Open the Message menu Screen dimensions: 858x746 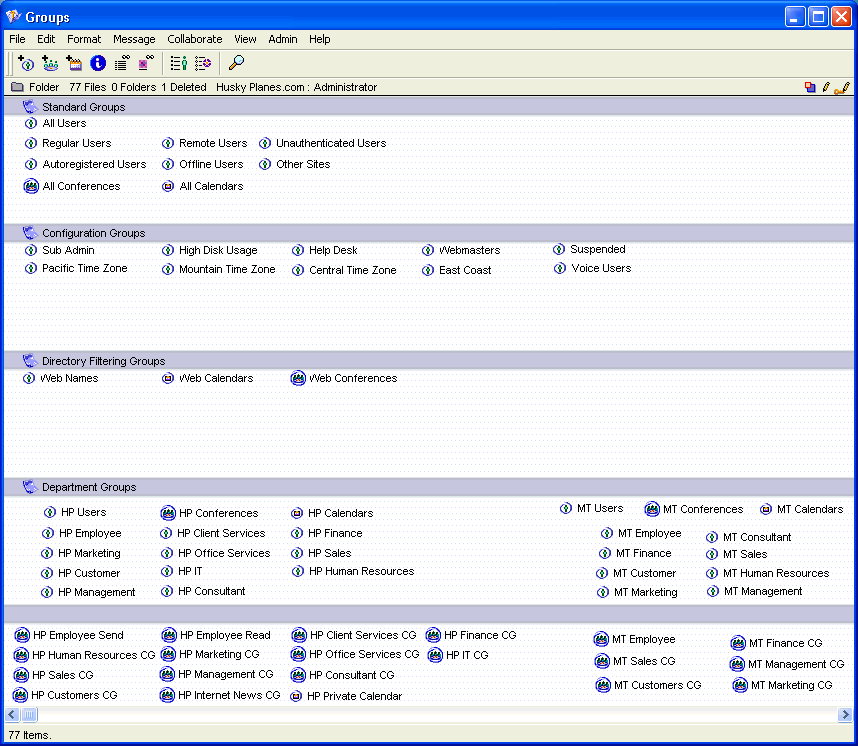click(134, 39)
